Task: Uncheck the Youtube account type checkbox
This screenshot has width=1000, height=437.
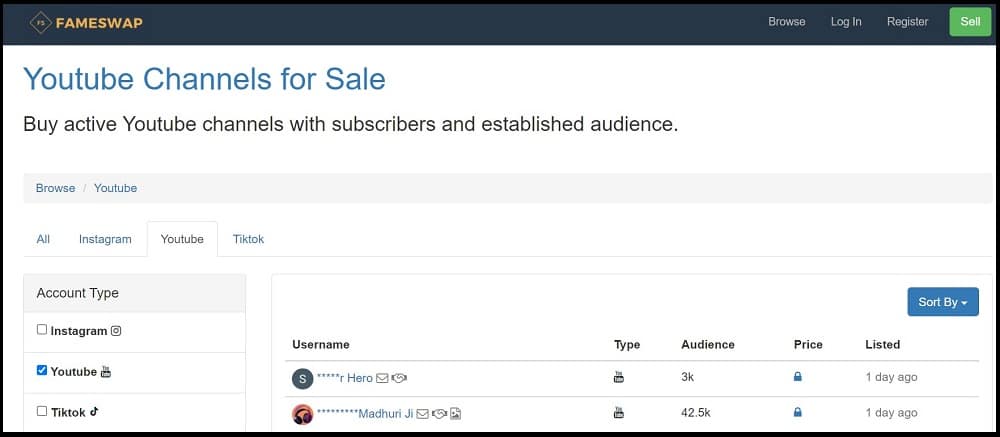Action: (x=42, y=371)
